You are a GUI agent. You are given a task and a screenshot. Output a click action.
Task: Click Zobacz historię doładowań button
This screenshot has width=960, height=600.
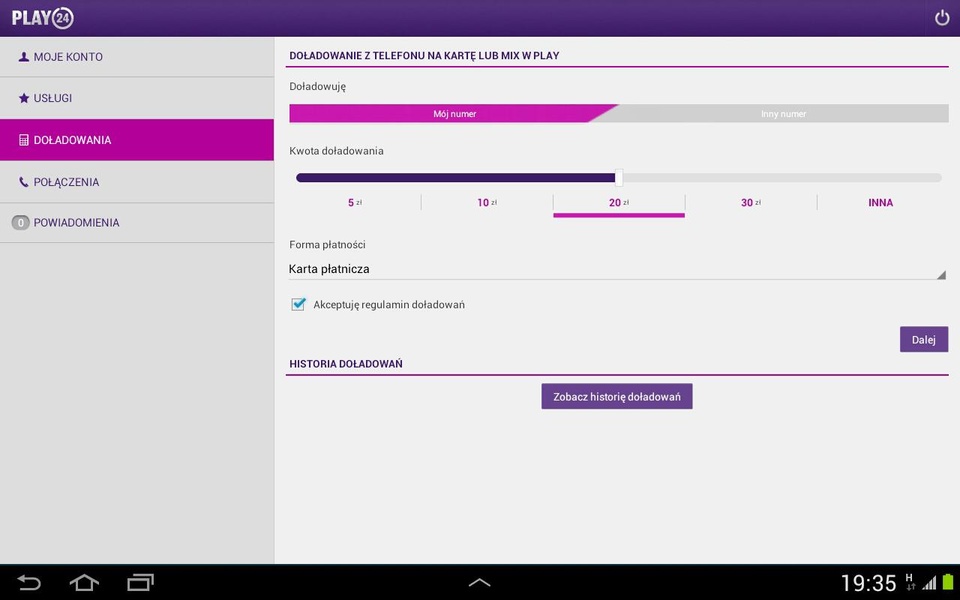tap(617, 397)
